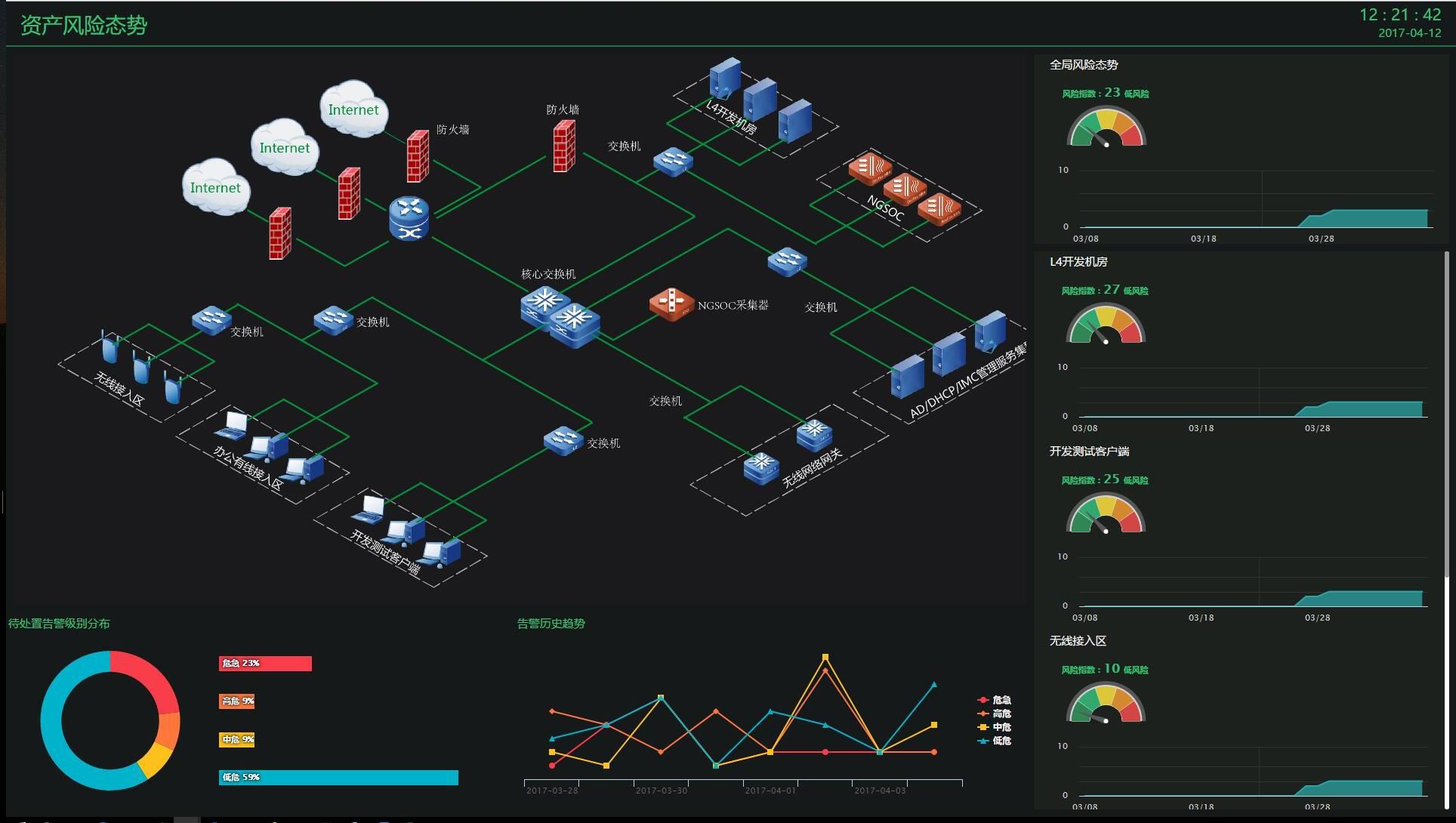Click the 办公有线接入区 computer icons
The width and height of the screenshot is (1456, 823).
click(269, 447)
